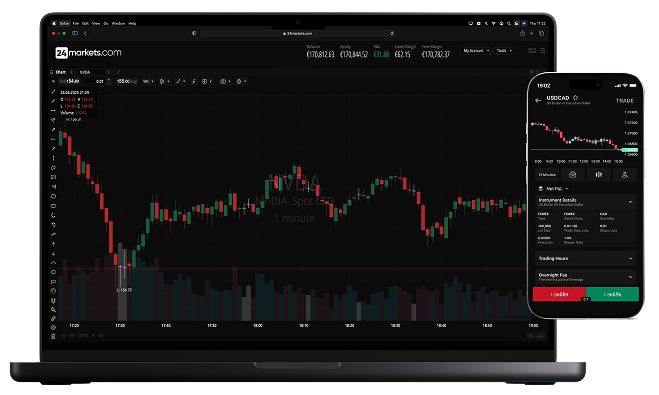
Task: Select the rectangle drawing tool
Action: [x=53, y=206]
